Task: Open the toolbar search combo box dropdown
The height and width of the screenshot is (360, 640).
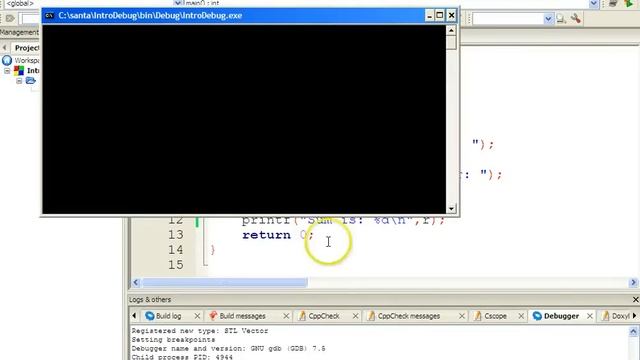Action: [x=548, y=18]
